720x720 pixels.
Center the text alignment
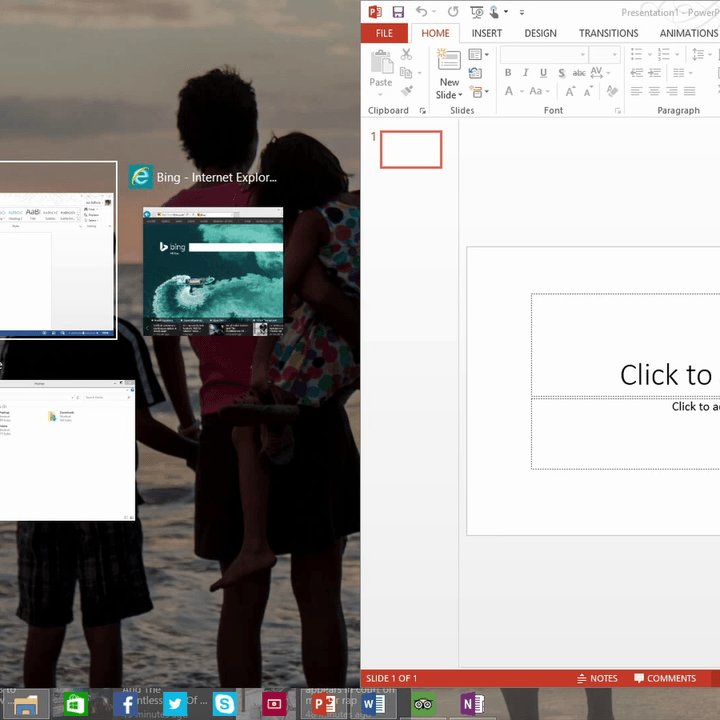(654, 91)
